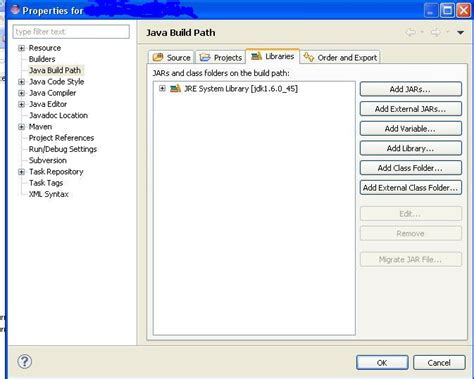474x379 pixels.
Task: Dismiss dialog with Cancel button
Action: point(439,363)
